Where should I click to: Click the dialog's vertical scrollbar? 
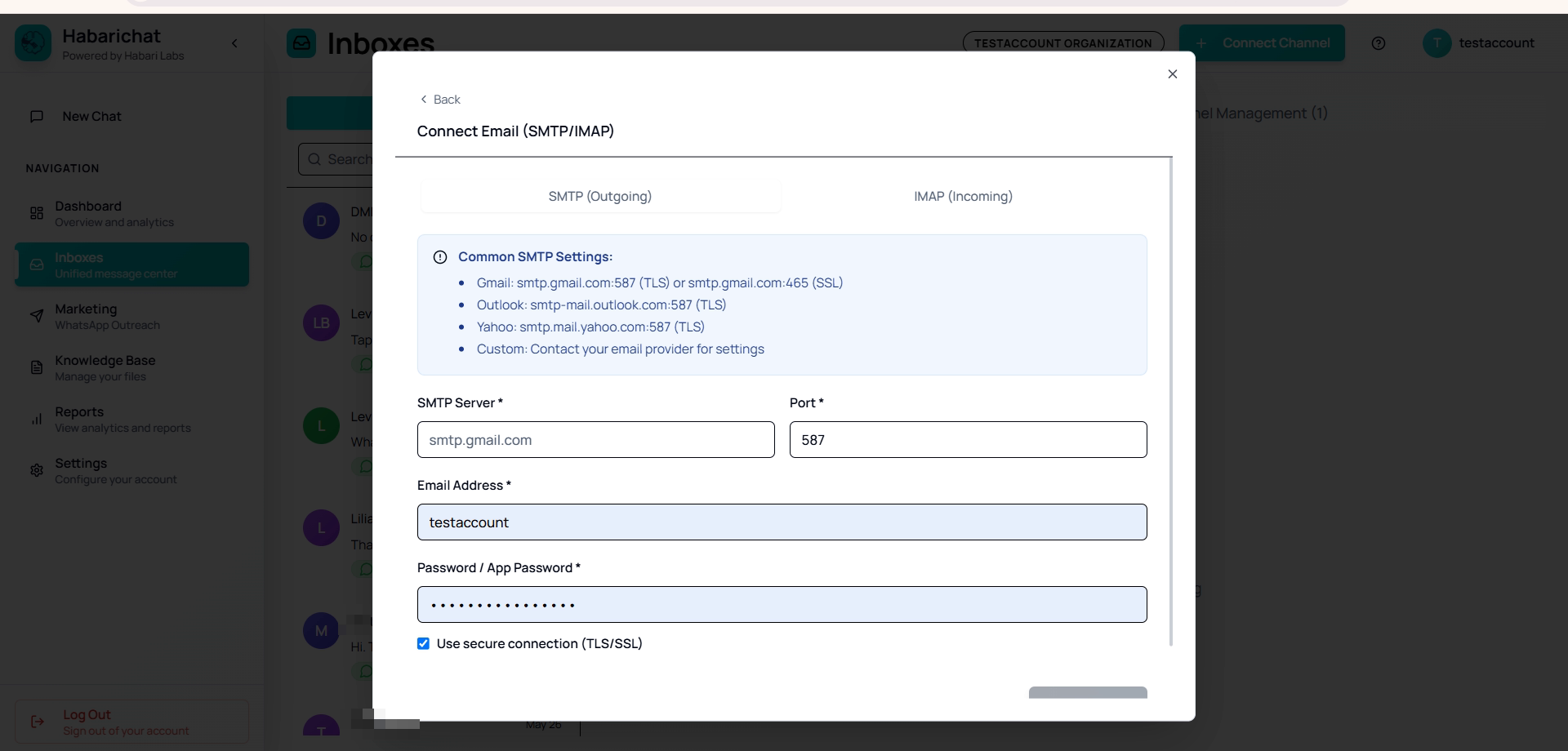coord(1171,402)
